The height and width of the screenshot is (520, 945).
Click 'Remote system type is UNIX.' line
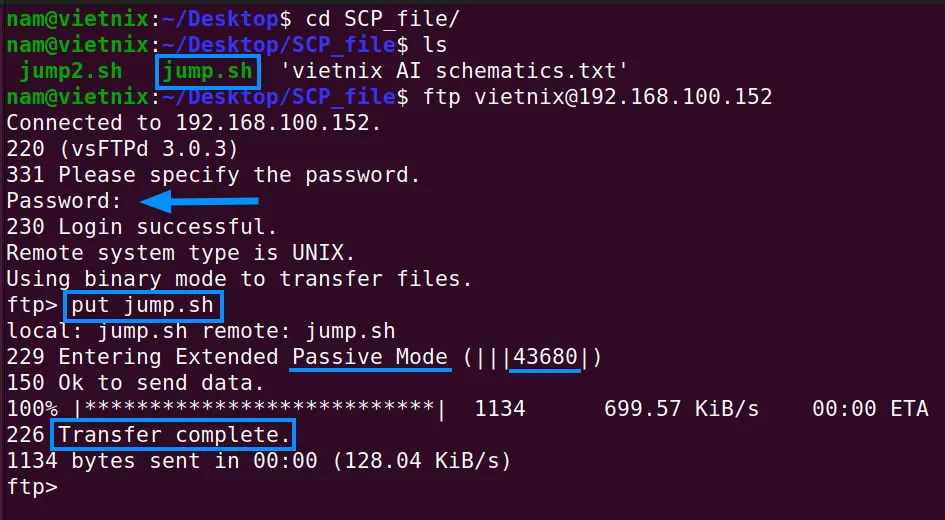[181, 253]
